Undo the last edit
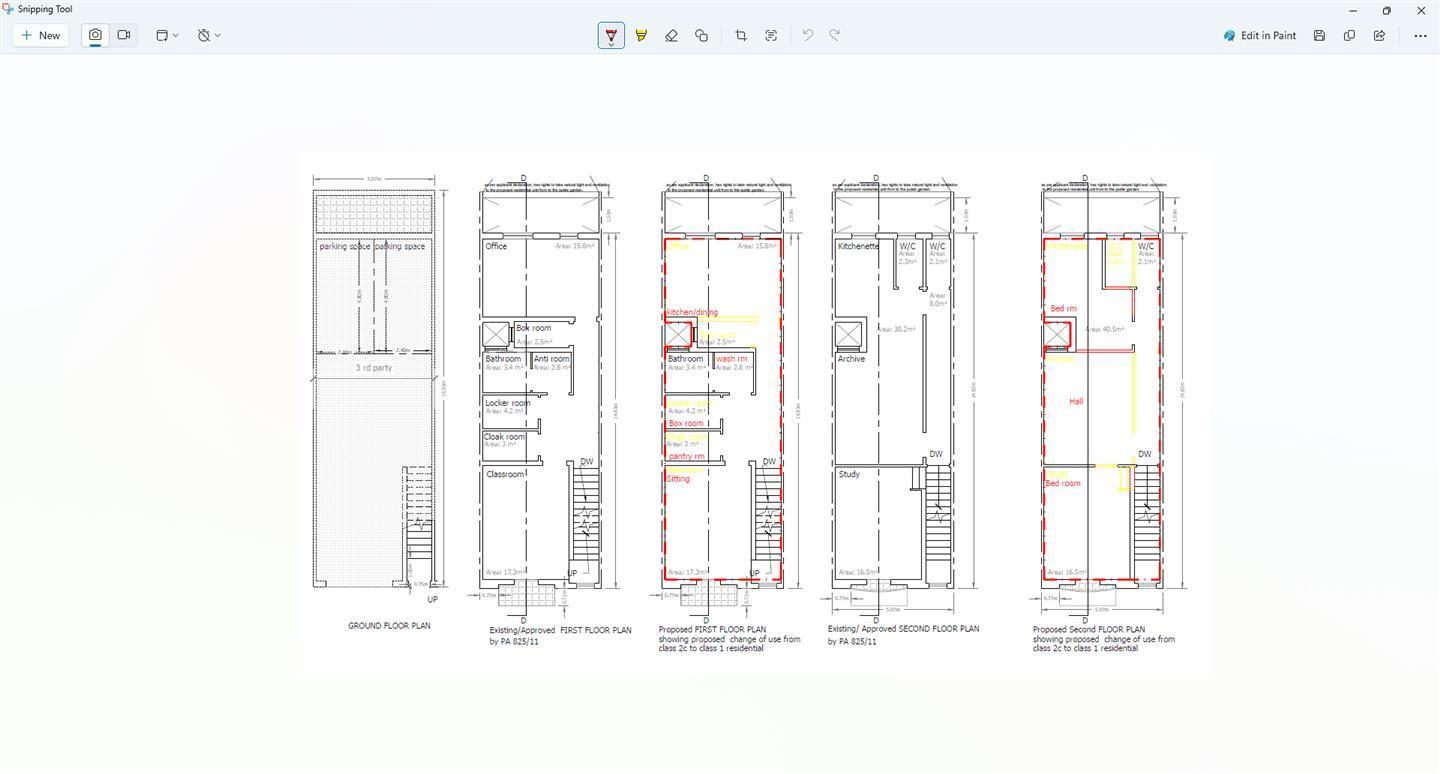The height and width of the screenshot is (774, 1440). (x=807, y=35)
